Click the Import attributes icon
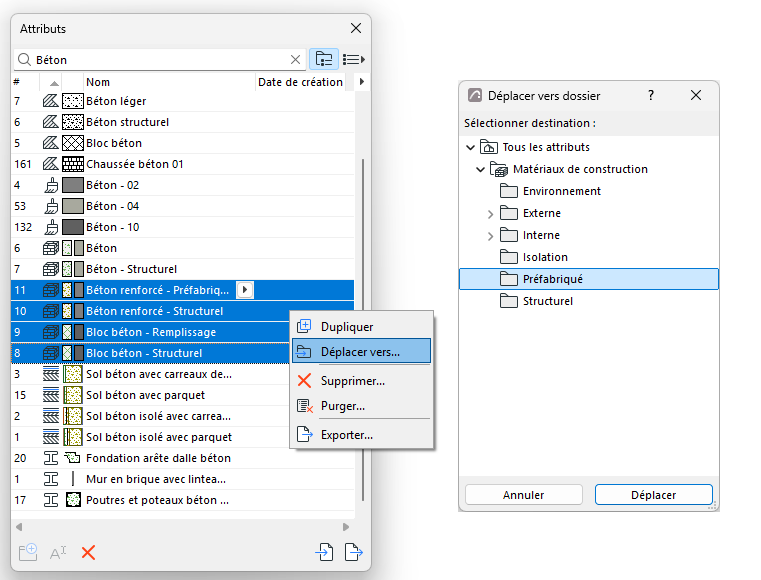This screenshot has width=761, height=580. click(324, 552)
